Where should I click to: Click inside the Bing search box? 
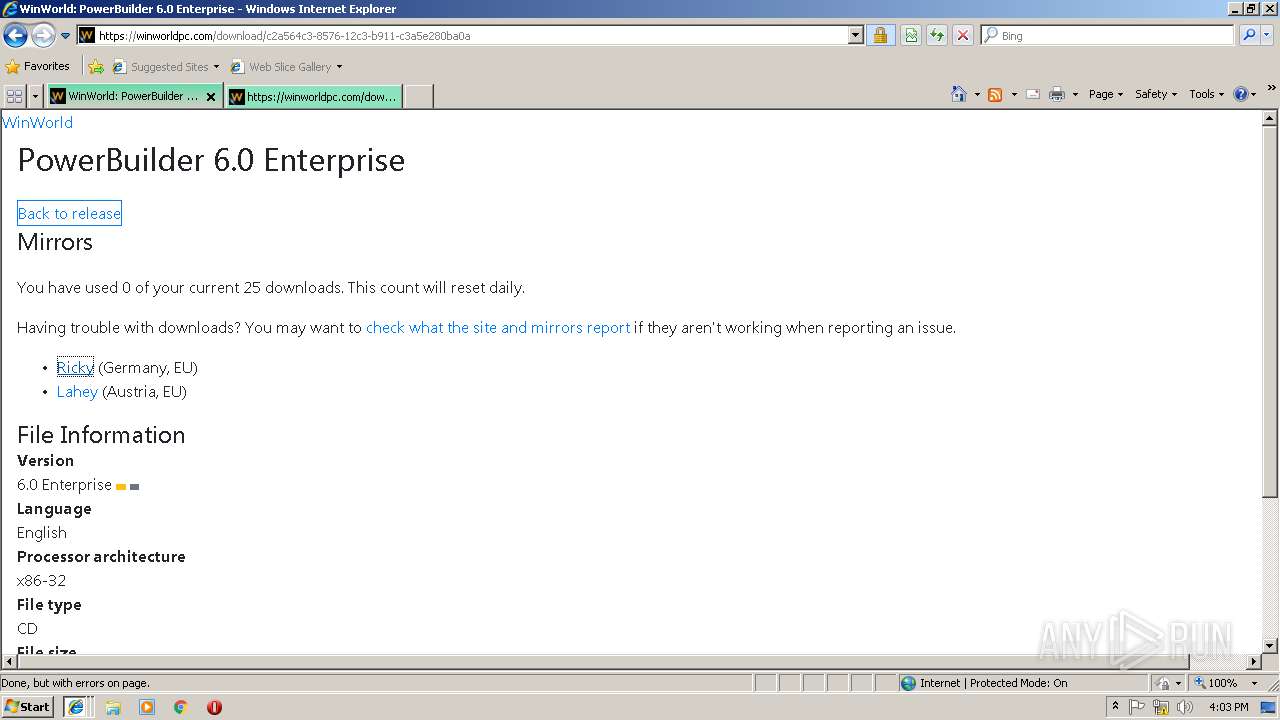pos(1107,35)
